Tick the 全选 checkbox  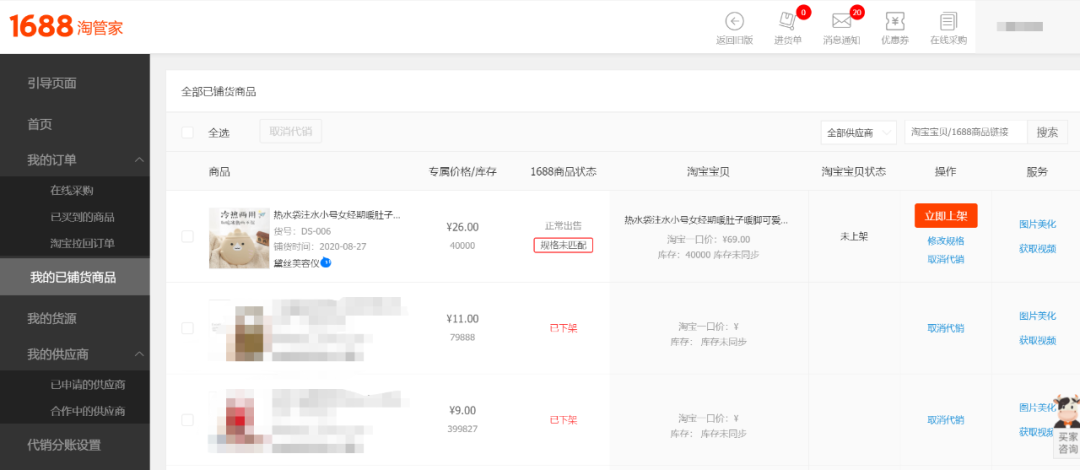pyautogui.click(x=187, y=132)
